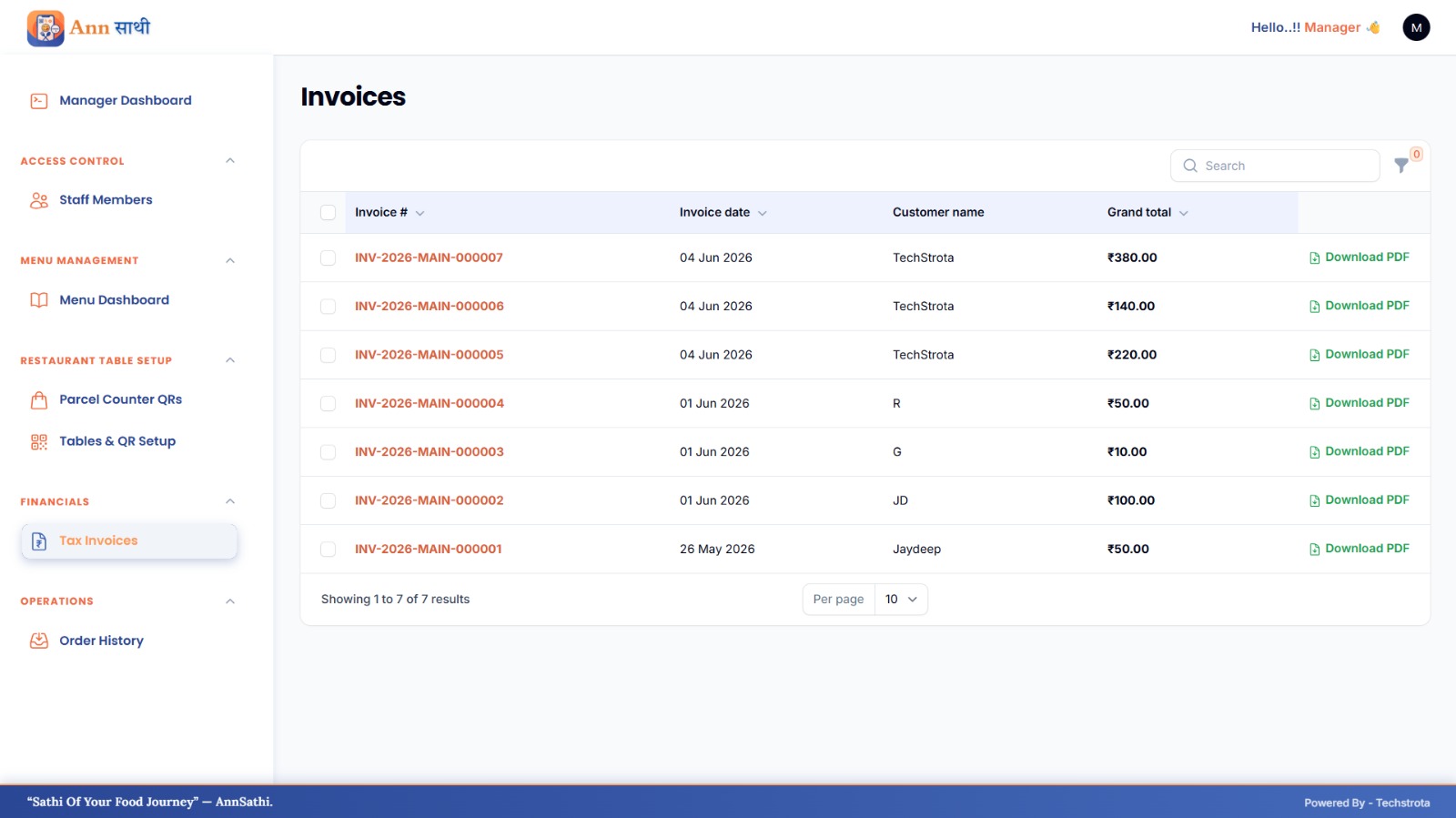
Task: Click the ₹380.00 grand total
Action: [x=1132, y=258]
